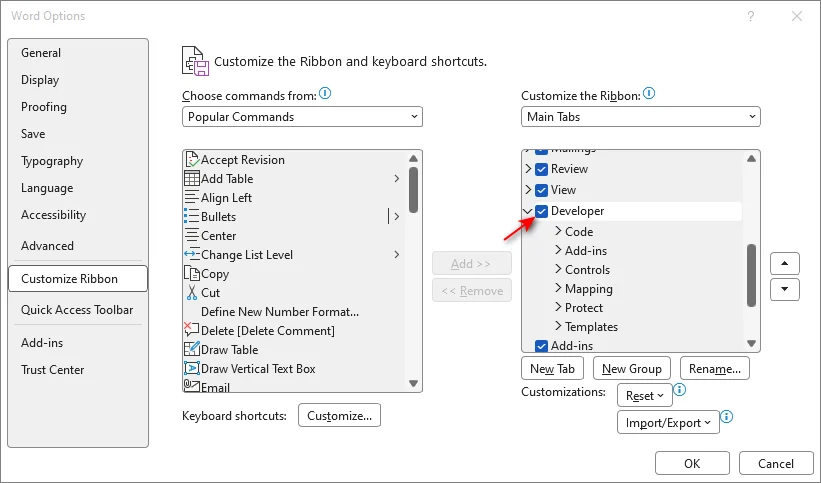Click the Center alignment icon
Viewport: 821px width, 483px height.
point(192,235)
